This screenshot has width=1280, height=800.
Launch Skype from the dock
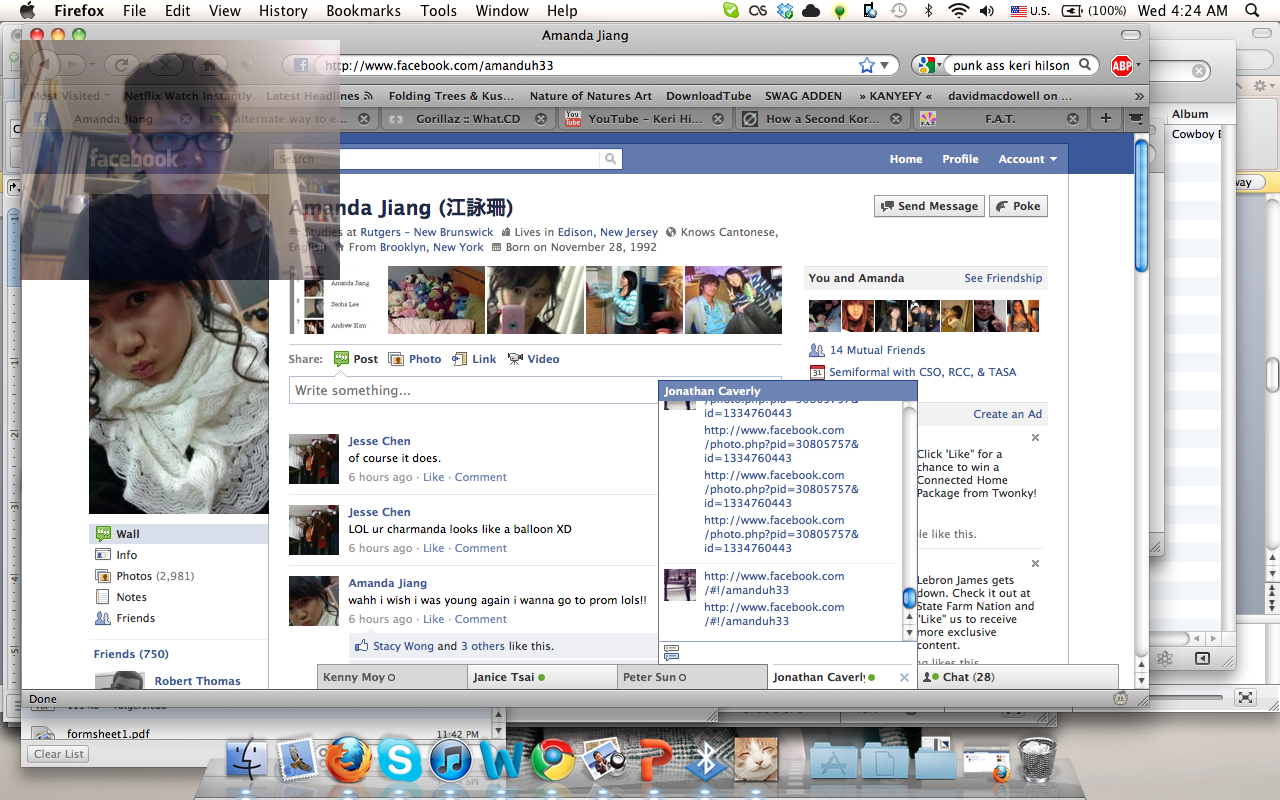[399, 762]
